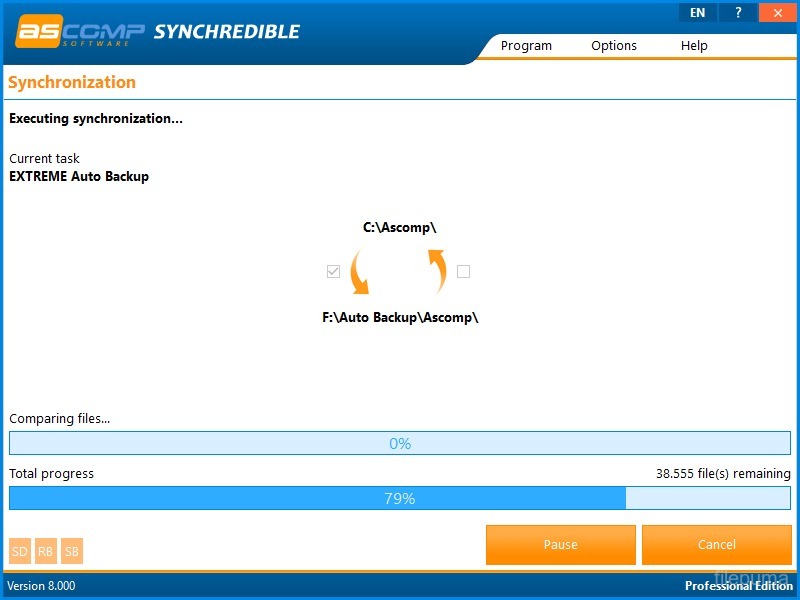Pause the synchronization

tap(561, 545)
